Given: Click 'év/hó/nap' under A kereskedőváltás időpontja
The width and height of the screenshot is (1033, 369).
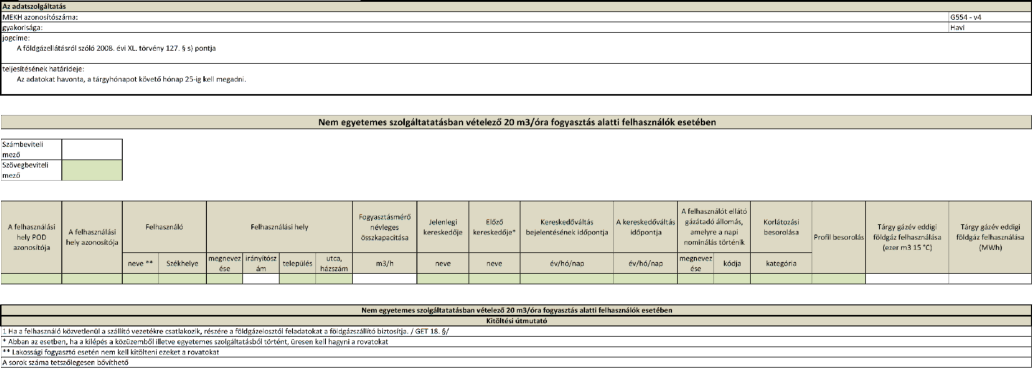Looking at the screenshot, I should [645, 263].
